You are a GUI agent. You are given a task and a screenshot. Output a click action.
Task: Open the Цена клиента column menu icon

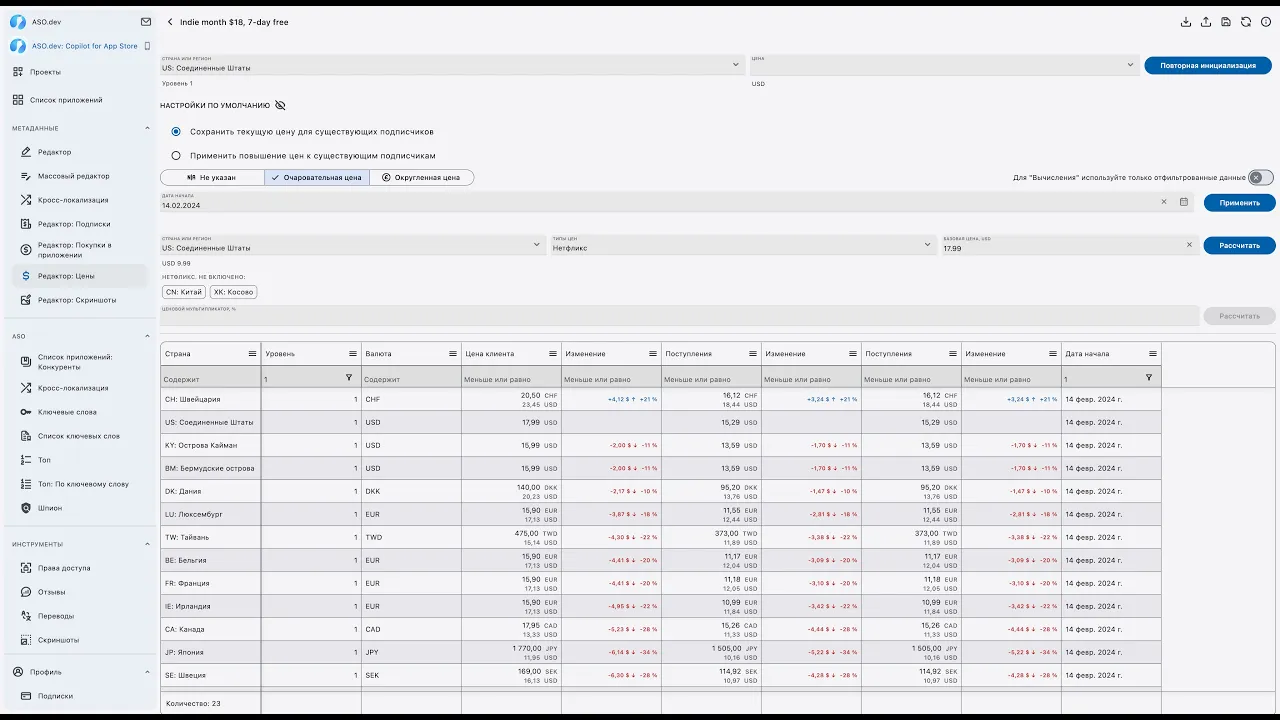click(553, 354)
